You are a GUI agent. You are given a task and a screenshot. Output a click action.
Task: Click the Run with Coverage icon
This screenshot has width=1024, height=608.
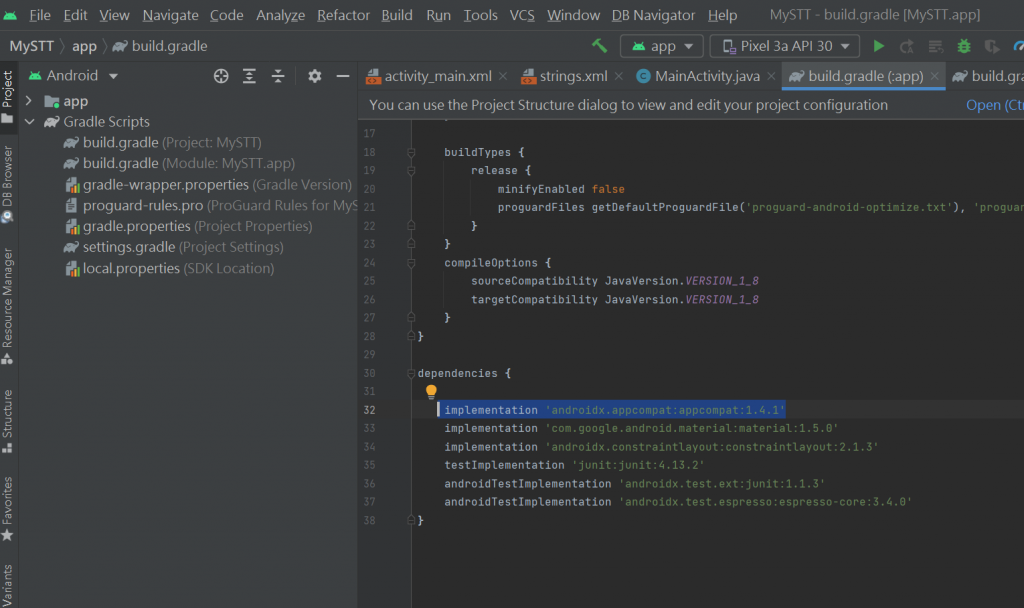[991, 46]
